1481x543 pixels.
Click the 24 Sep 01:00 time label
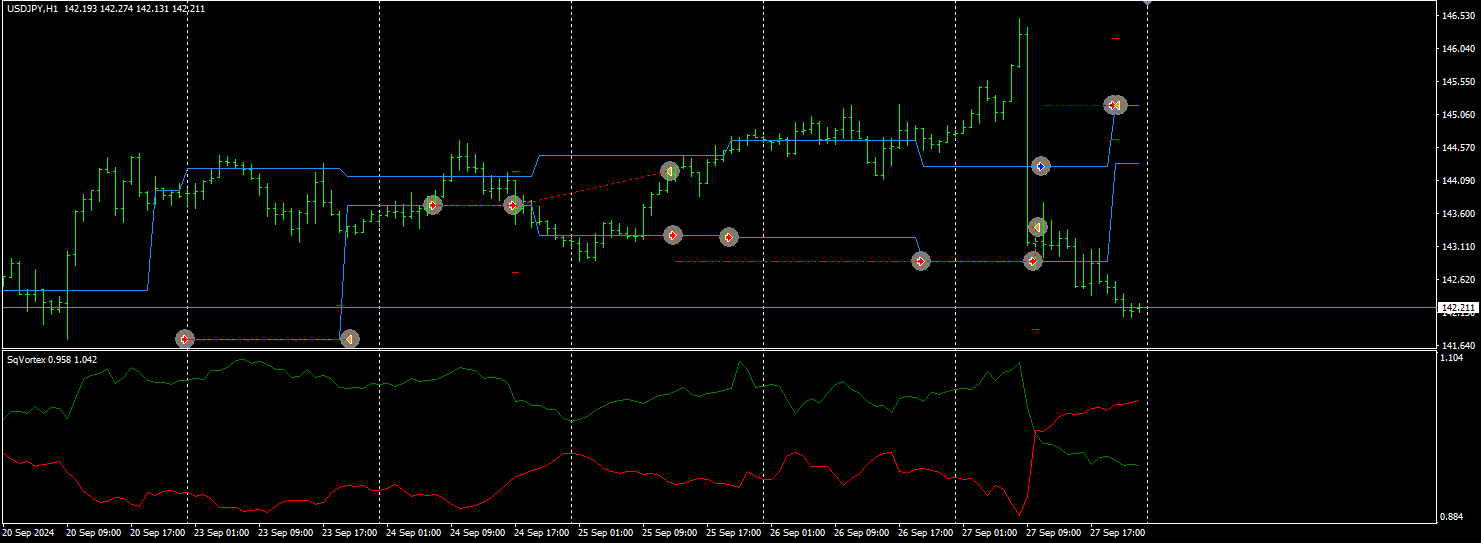413,533
